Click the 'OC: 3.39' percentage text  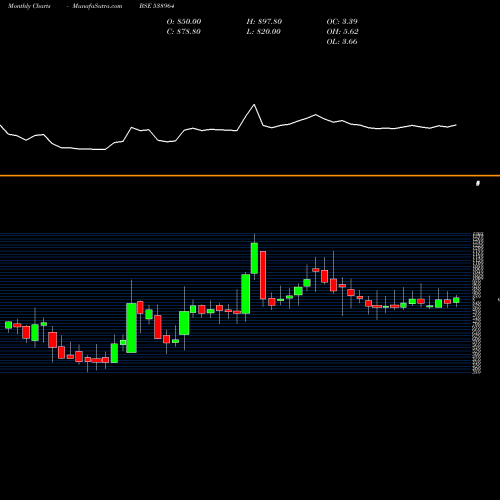click(342, 22)
